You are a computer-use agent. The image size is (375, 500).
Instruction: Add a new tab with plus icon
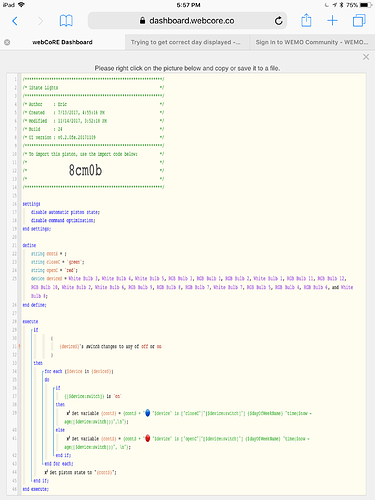click(332, 21)
